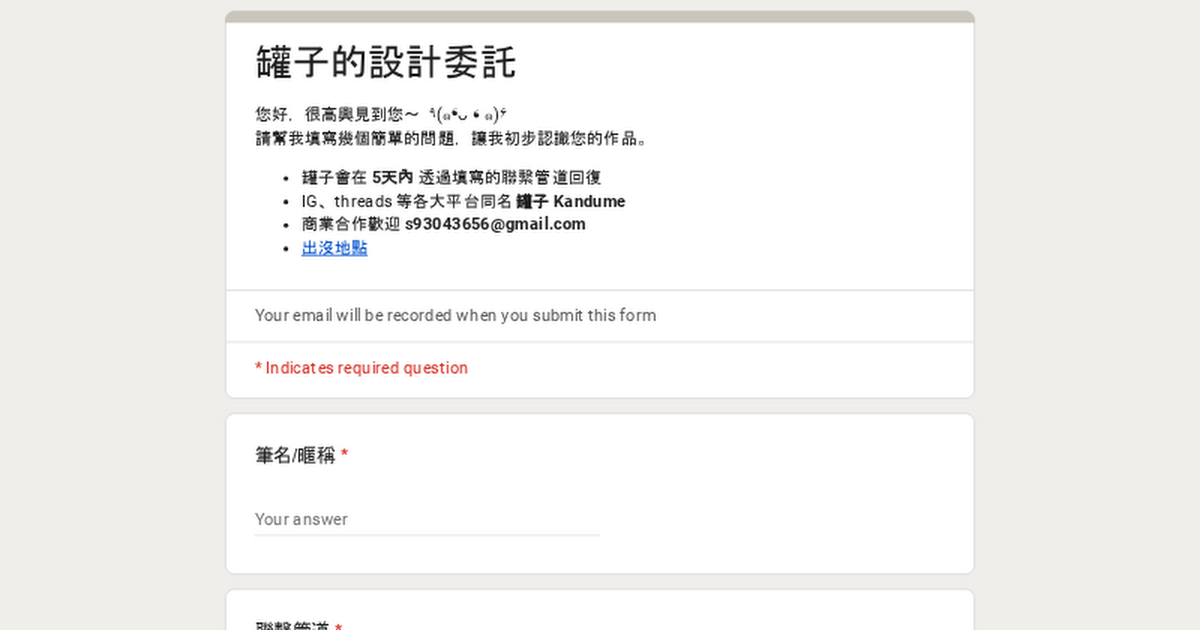Click the 商業合作歡迎 text
The width and height of the screenshot is (1200, 630).
[x=351, y=224]
